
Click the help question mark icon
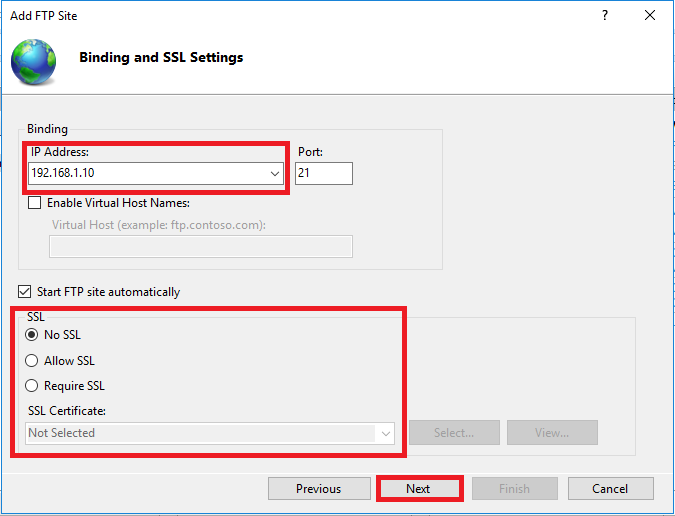point(605,15)
